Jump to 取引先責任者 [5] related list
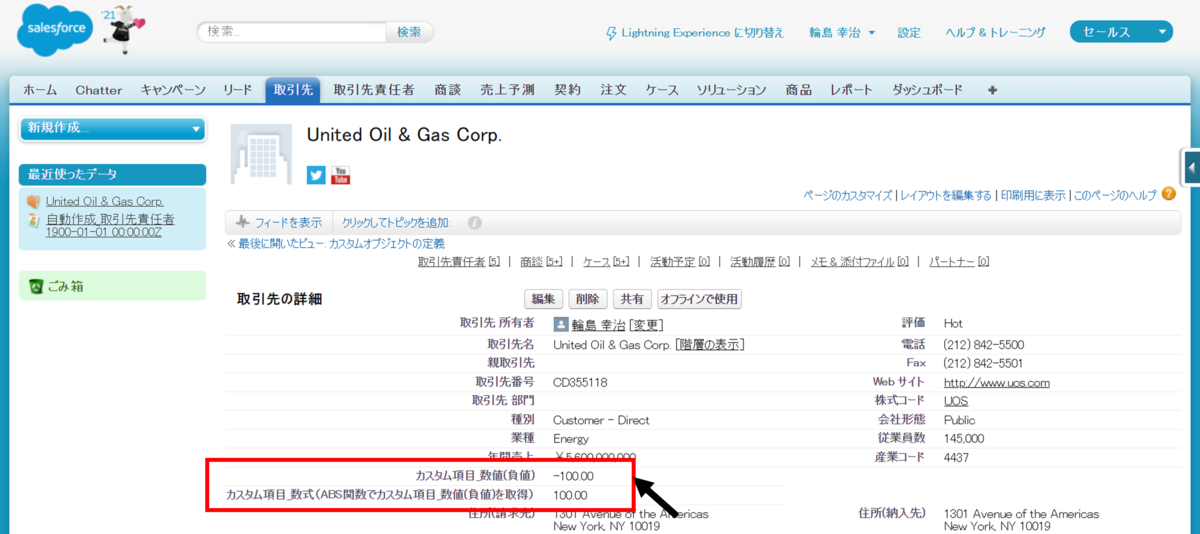1200x534 pixels. click(459, 262)
